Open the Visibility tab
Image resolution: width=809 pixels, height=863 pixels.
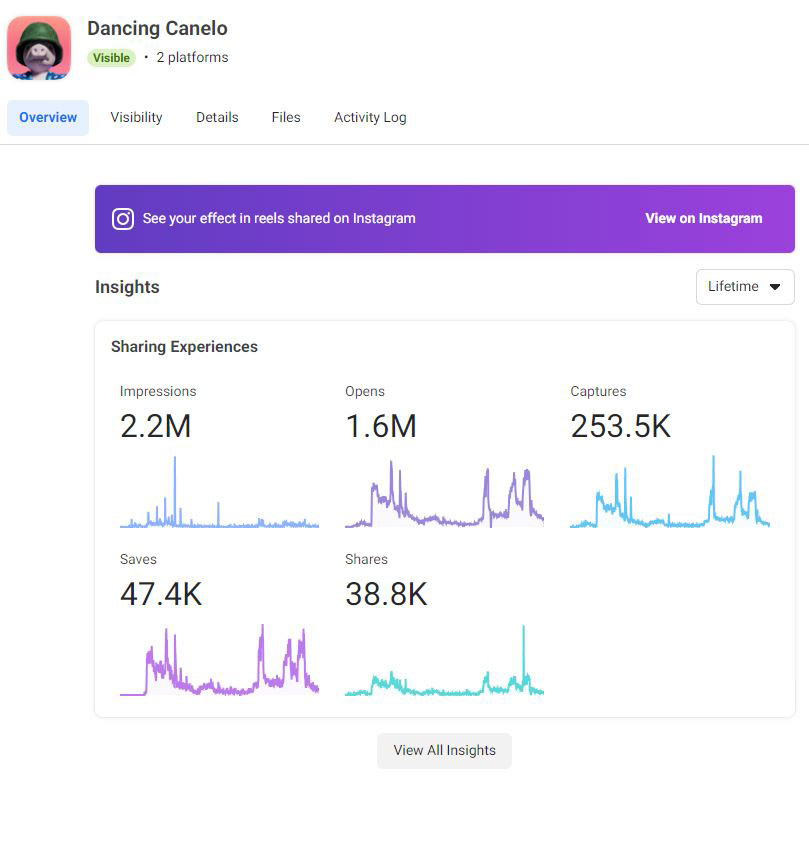(136, 118)
